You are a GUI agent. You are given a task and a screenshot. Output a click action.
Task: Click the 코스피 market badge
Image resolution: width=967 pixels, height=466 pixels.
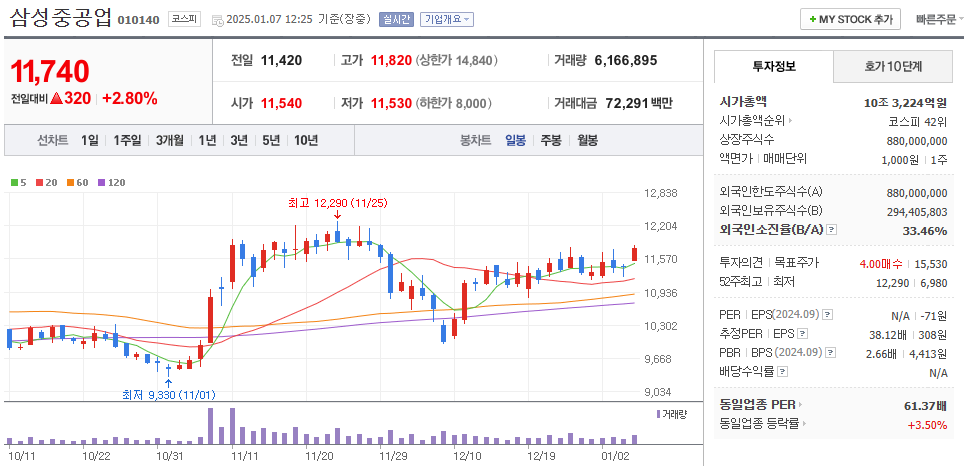pyautogui.click(x=184, y=19)
